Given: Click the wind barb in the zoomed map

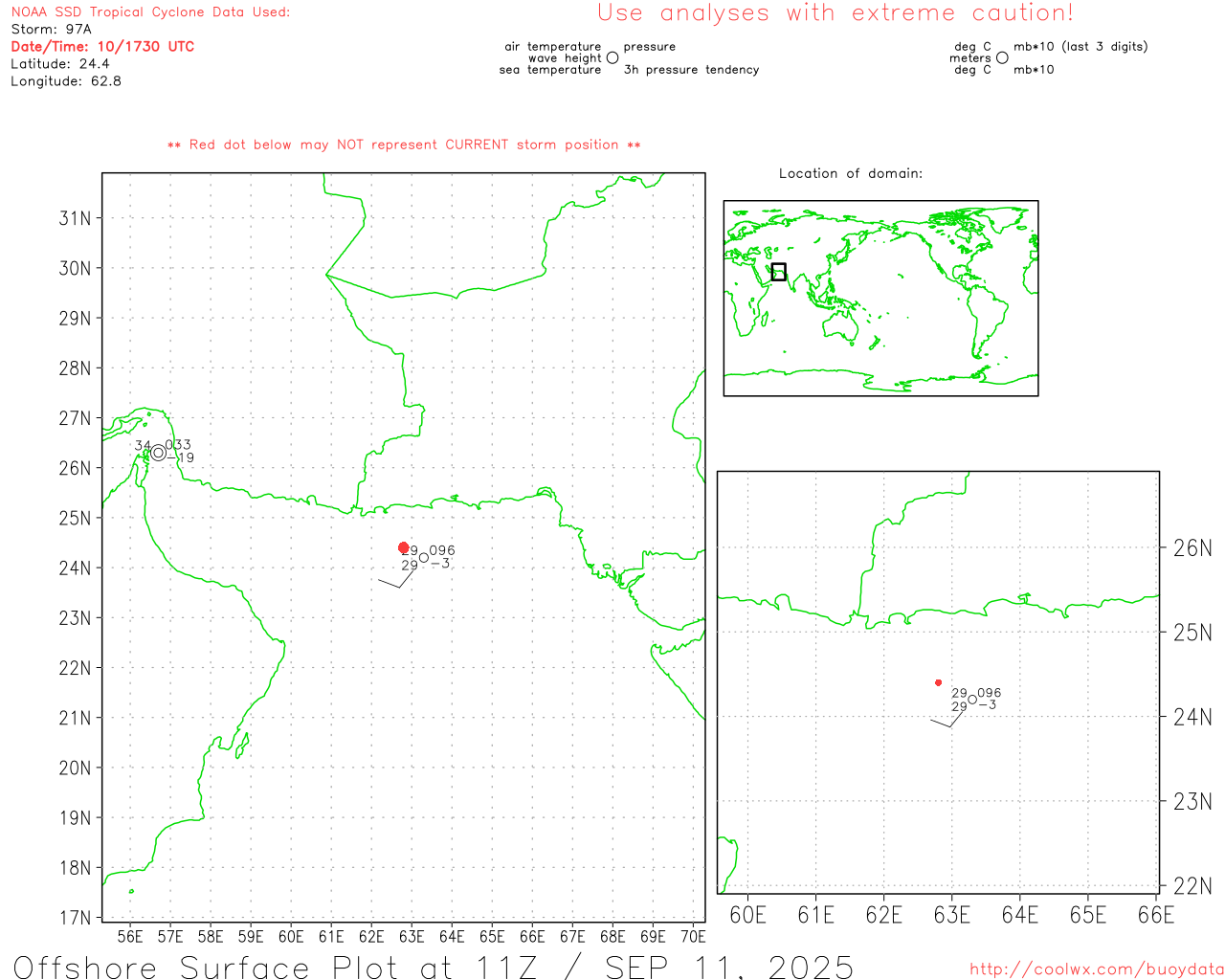Looking at the screenshot, I should click(947, 718).
